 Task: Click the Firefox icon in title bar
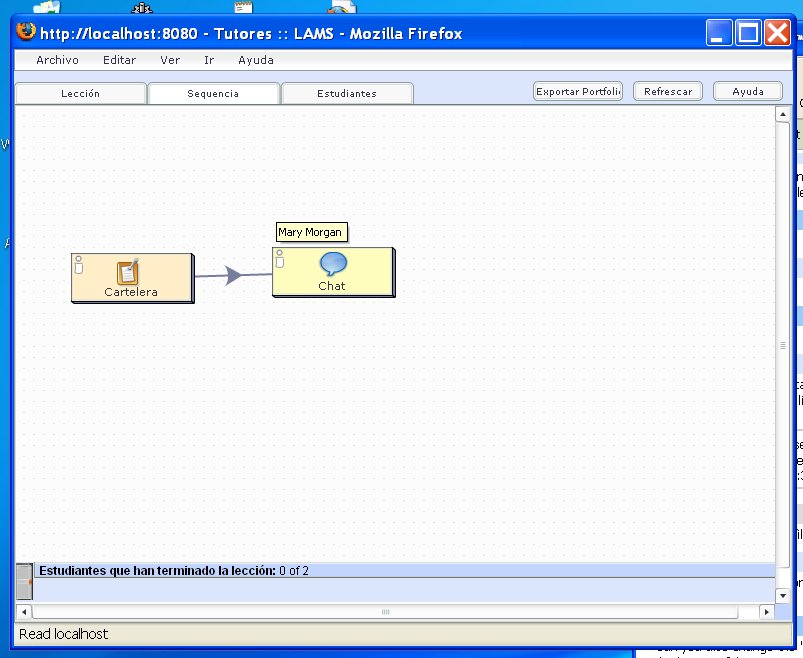point(27,31)
